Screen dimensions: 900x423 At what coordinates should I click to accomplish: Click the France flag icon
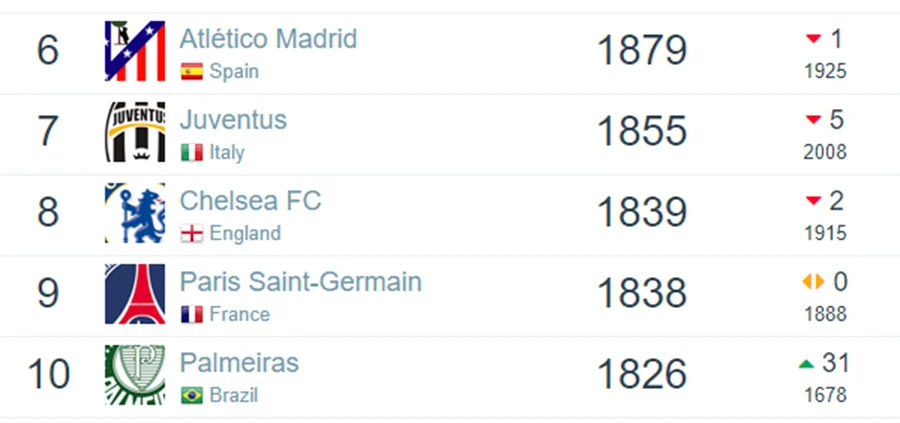tap(192, 315)
